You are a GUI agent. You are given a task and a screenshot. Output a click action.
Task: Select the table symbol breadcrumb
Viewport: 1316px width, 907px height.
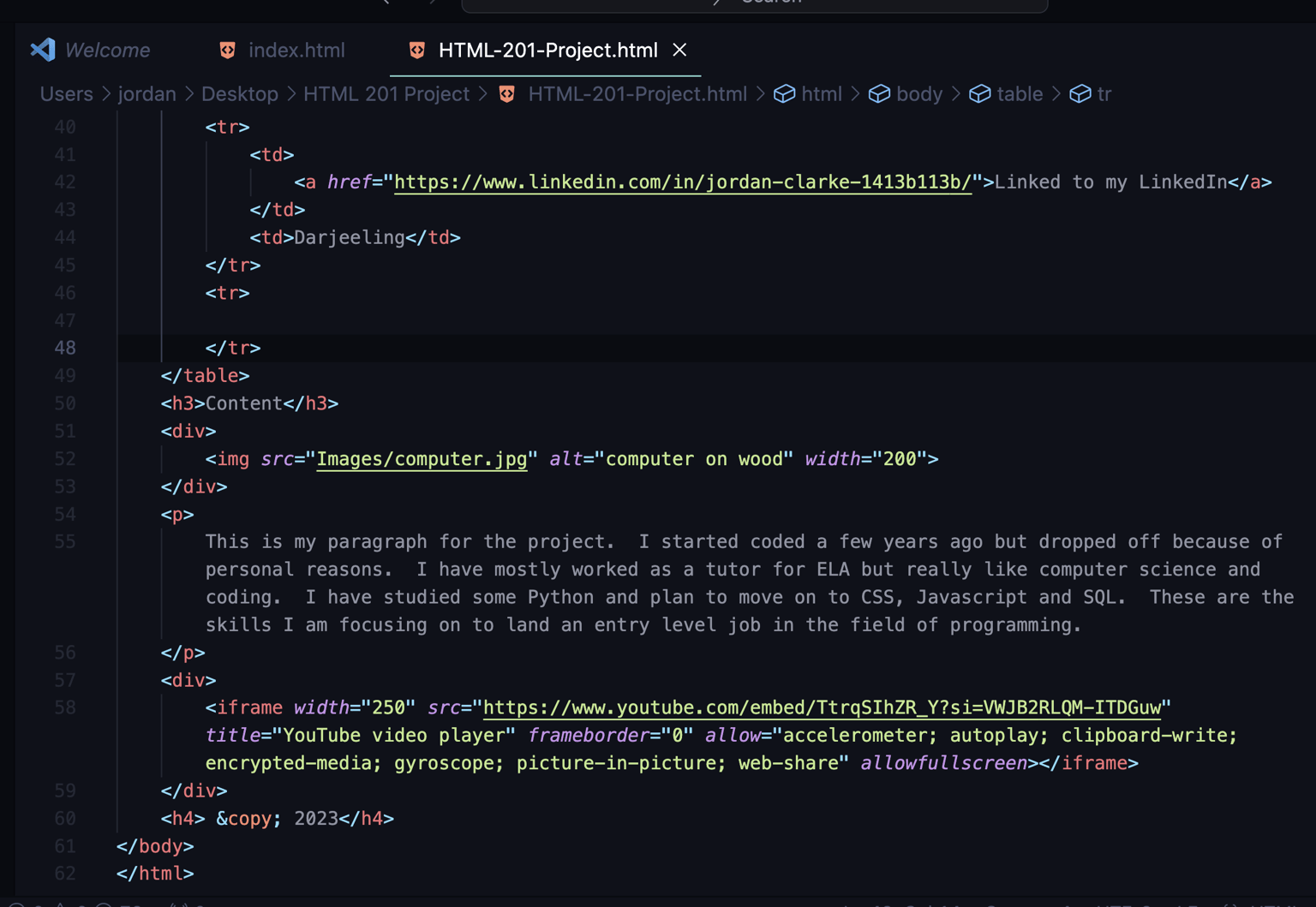click(x=1020, y=94)
